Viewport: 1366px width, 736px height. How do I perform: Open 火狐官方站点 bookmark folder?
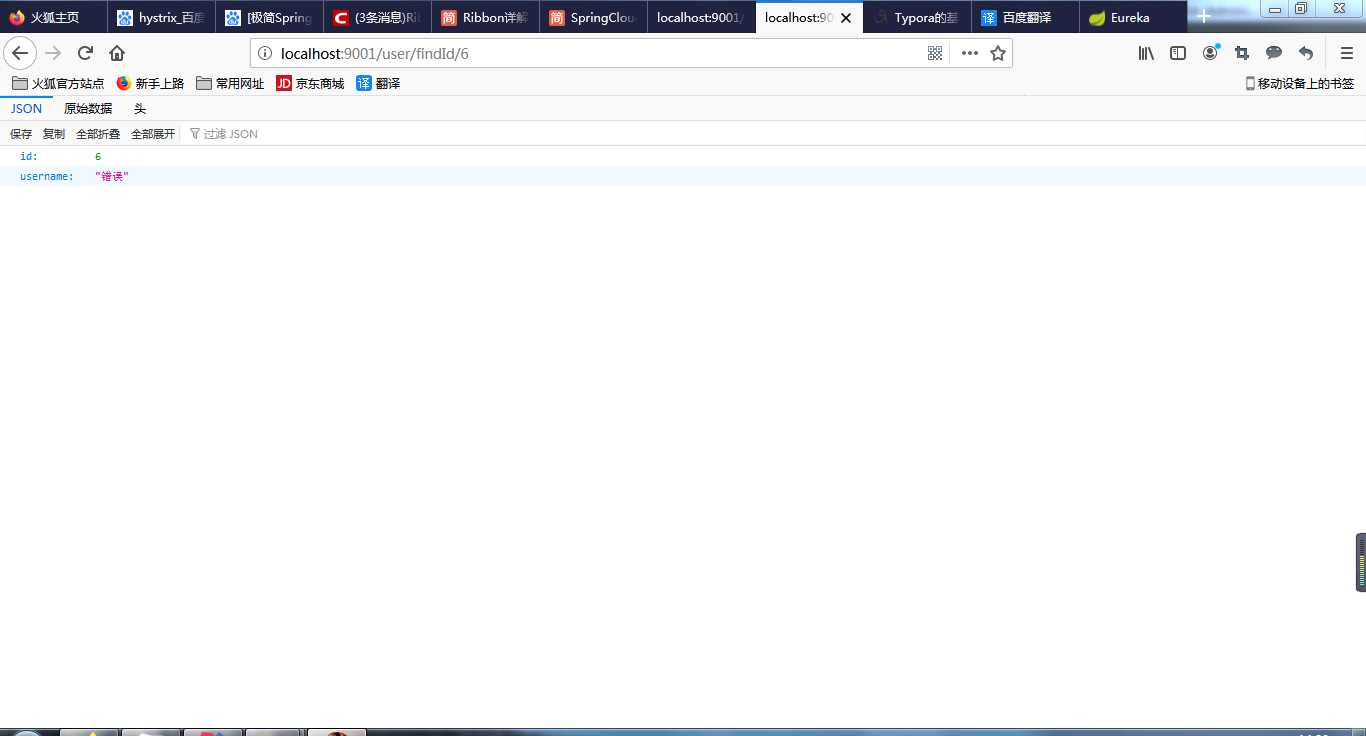[x=58, y=83]
